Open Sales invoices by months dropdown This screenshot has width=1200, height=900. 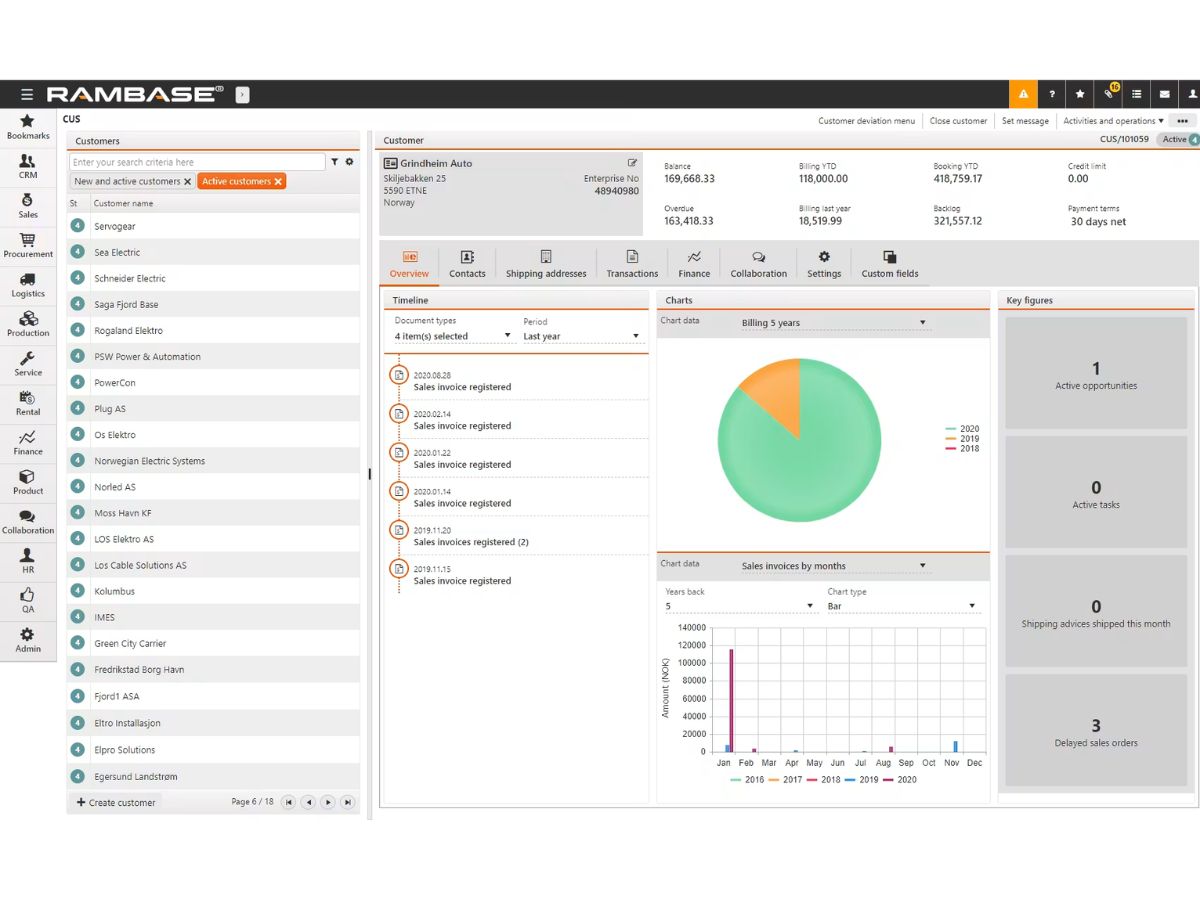tap(835, 566)
